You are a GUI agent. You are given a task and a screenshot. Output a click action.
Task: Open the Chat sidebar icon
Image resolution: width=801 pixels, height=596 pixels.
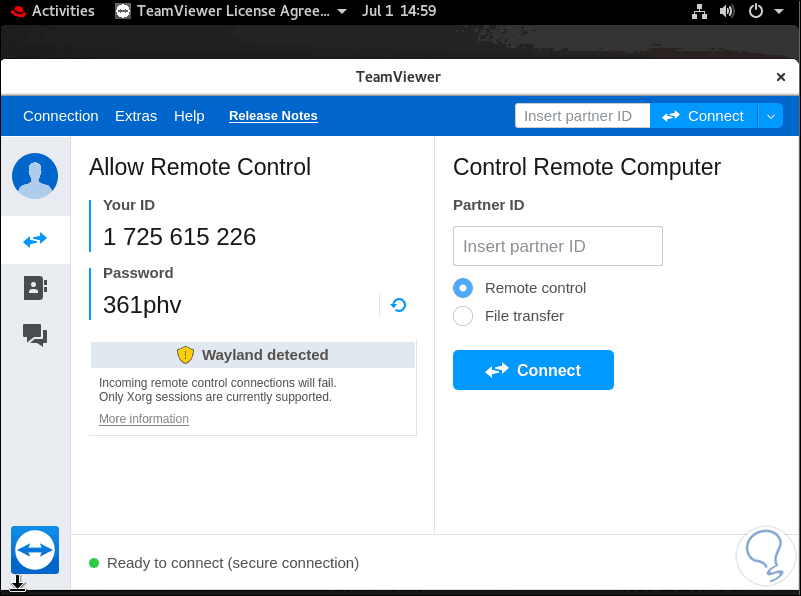point(35,335)
